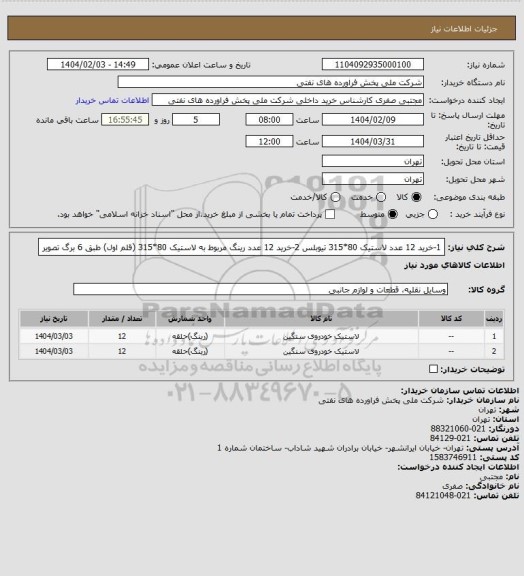Toggle the توضیحات خریدار checkbox
Image resolution: width=524 pixels, height=576 pixels.
434,369
